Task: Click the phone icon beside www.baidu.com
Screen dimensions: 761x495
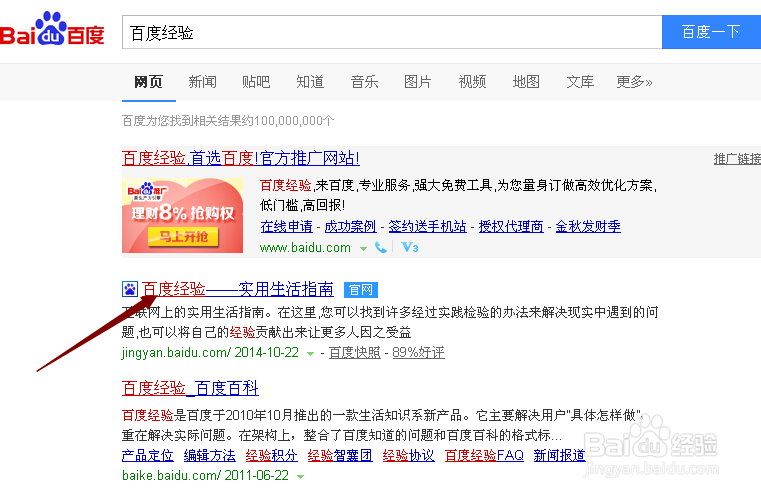Action: coord(381,248)
